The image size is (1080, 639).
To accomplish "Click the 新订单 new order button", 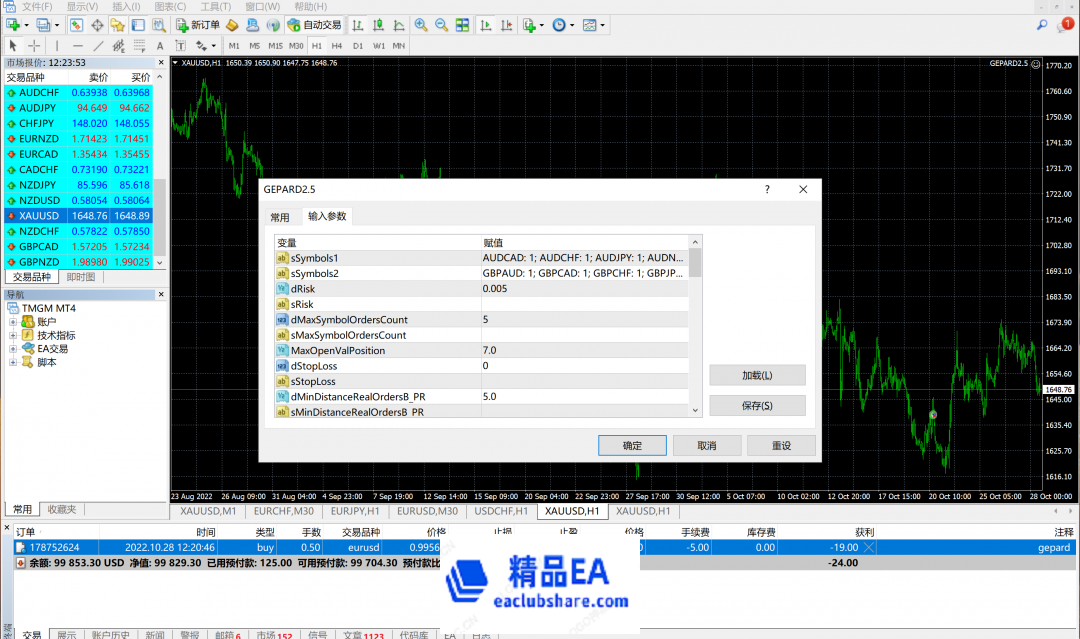I will click(x=198, y=25).
